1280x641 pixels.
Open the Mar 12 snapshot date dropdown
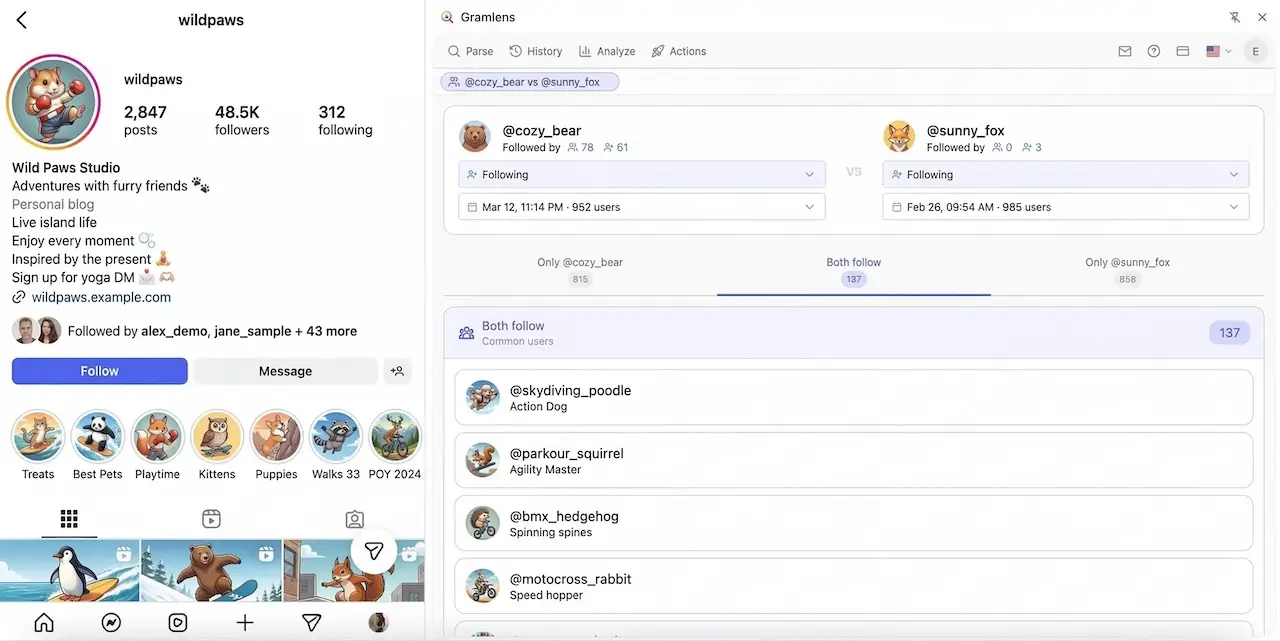tap(641, 207)
